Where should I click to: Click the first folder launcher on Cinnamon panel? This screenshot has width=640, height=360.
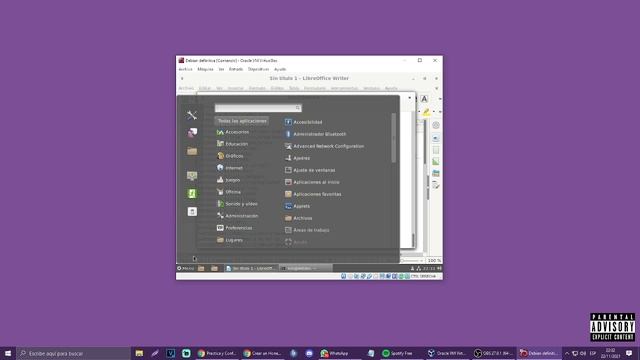[201, 268]
